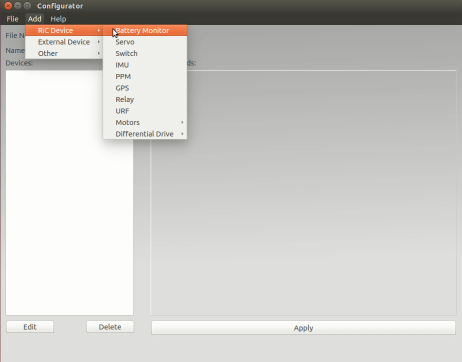Minimize the Configurator window
This screenshot has height=362, width=462.
(18, 6)
